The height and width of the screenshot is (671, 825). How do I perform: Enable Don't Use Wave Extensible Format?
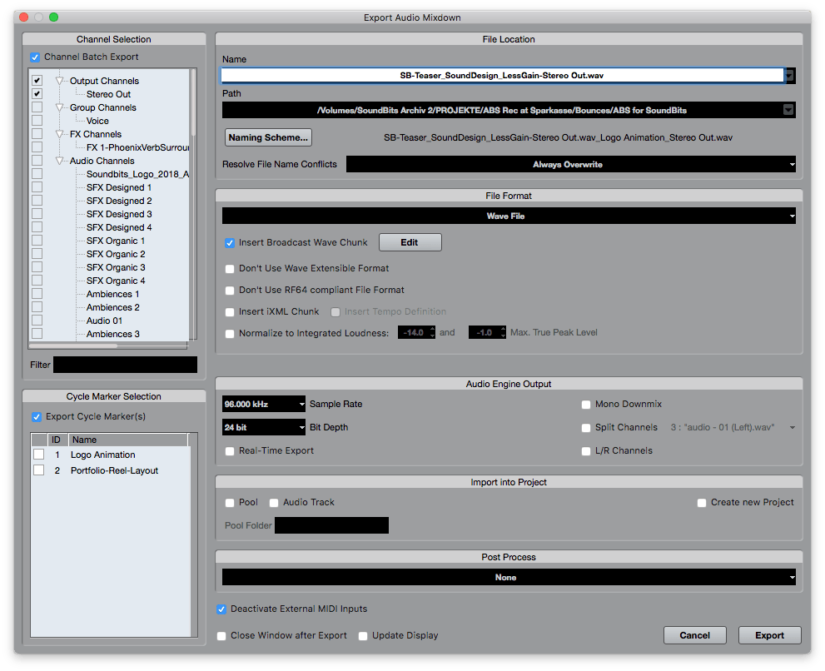[x=230, y=268]
